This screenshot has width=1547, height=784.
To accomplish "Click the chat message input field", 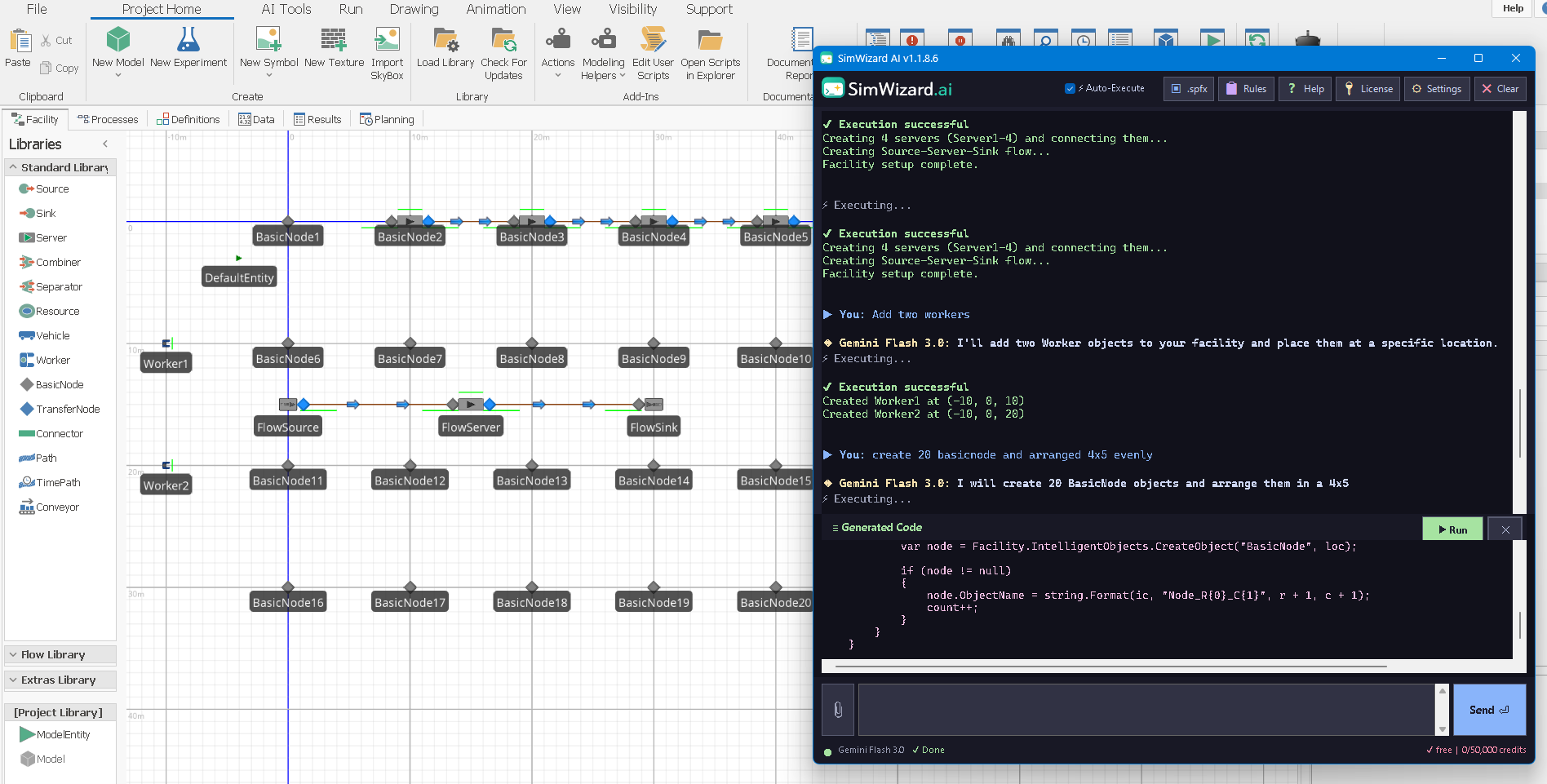I will tap(1146, 710).
